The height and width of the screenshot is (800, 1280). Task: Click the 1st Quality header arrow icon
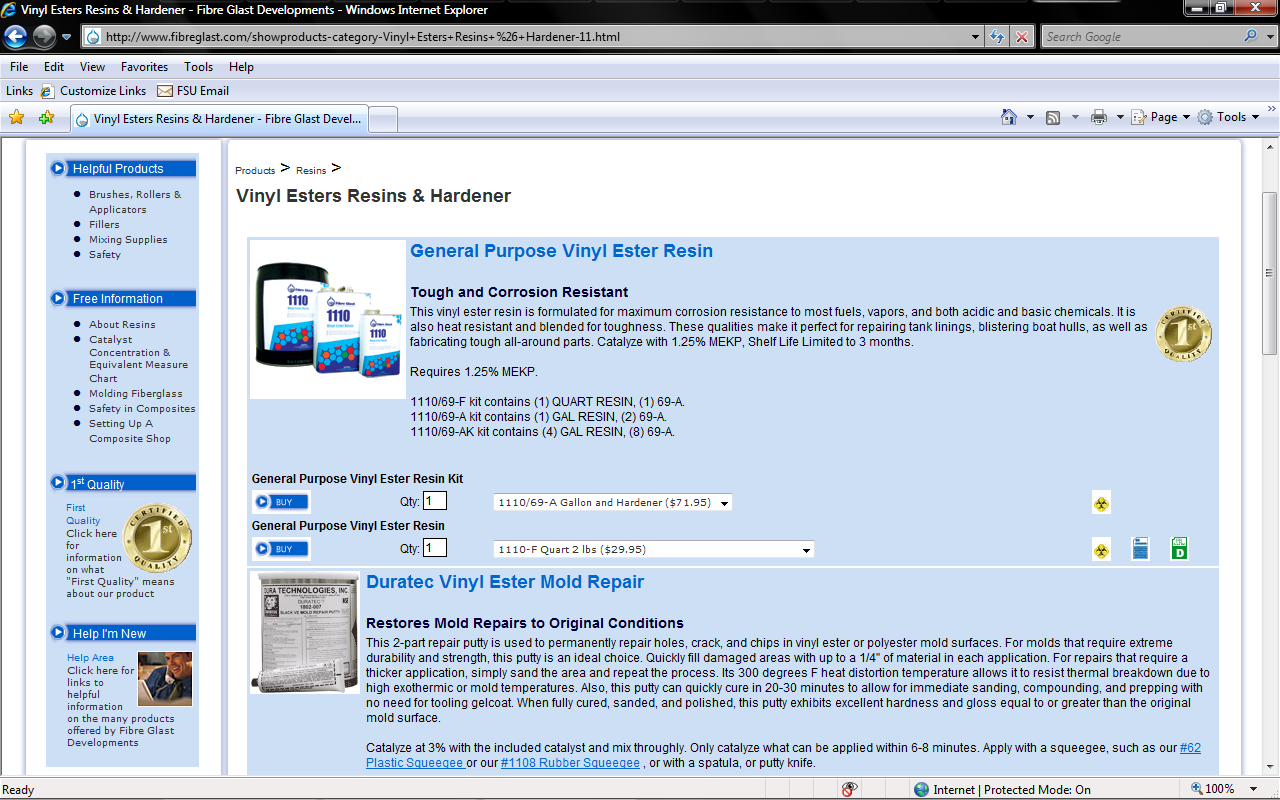(x=58, y=483)
